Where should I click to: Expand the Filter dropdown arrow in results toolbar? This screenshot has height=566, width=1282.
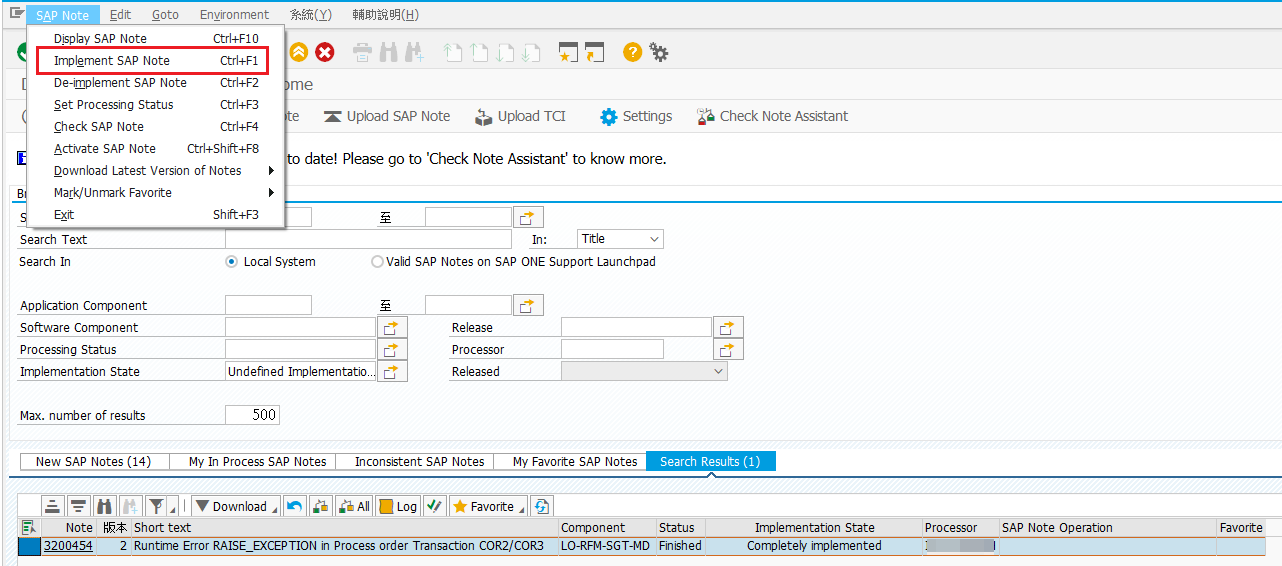pyautogui.click(x=173, y=508)
